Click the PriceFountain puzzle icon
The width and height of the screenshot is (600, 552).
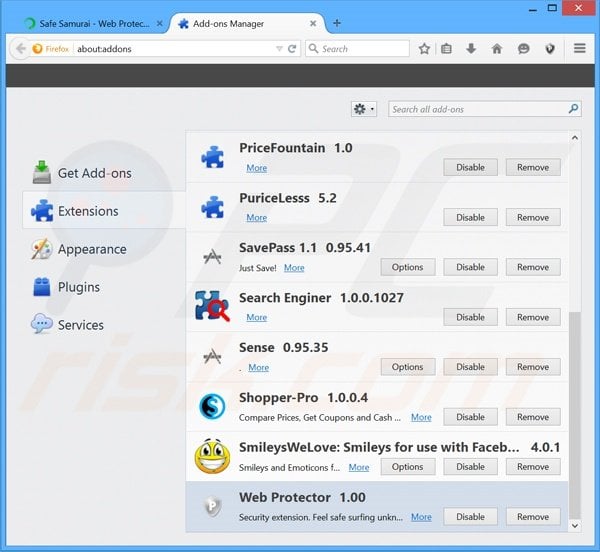coord(212,157)
